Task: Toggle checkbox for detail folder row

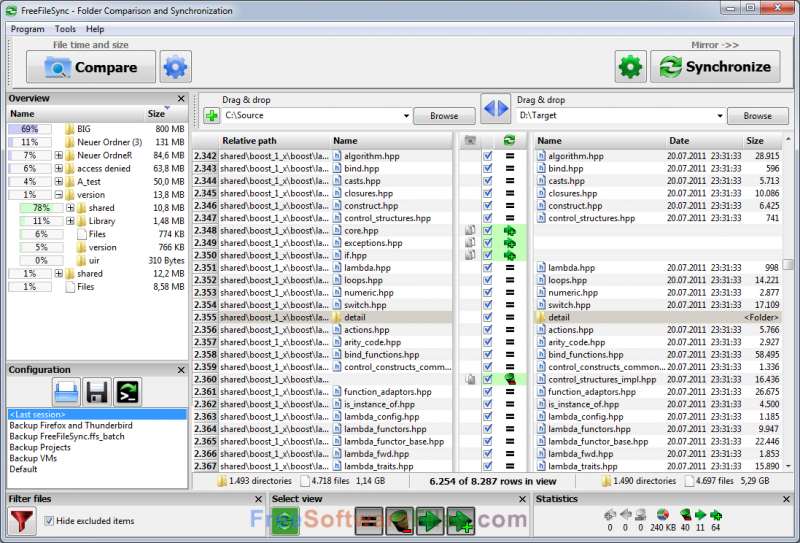Action: click(488, 317)
